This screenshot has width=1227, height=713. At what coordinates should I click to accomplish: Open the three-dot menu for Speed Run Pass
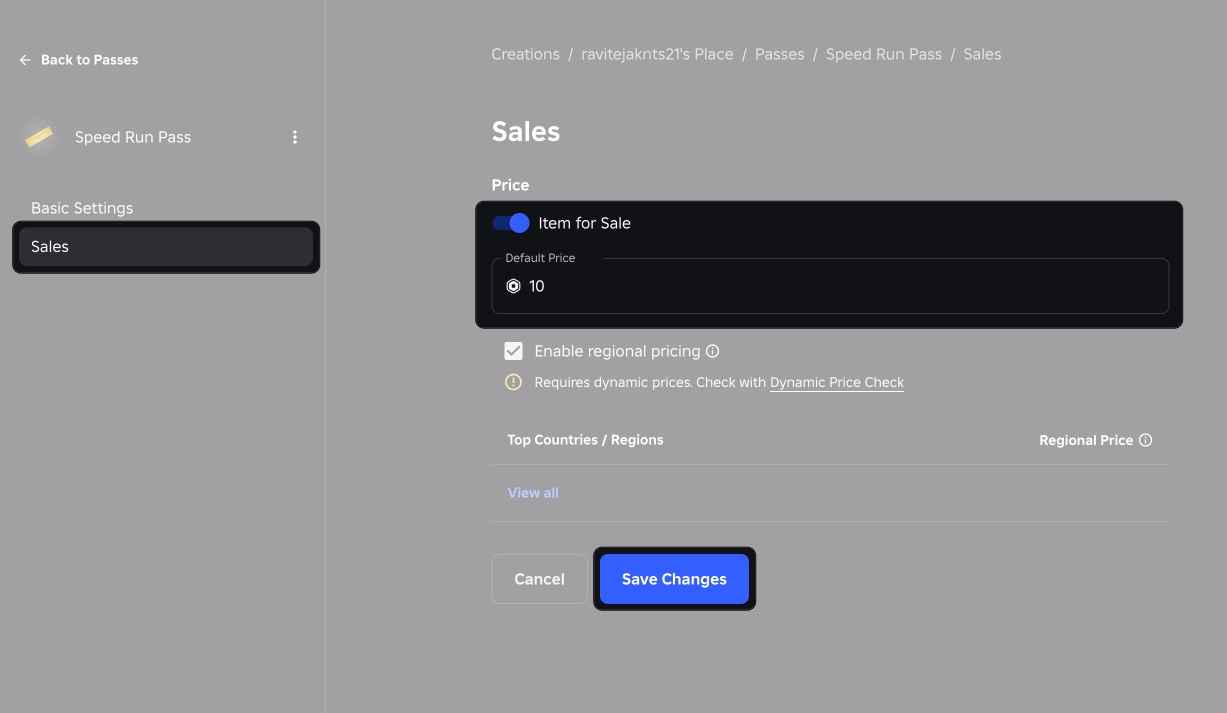[295, 136]
